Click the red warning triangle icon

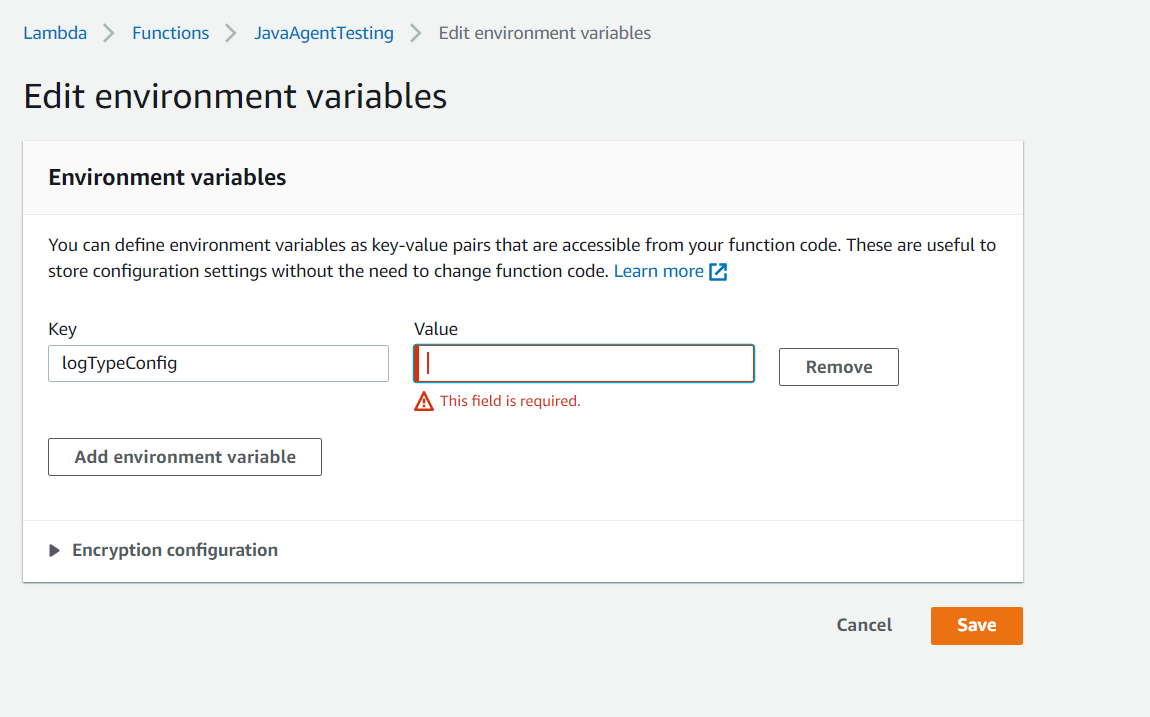pyautogui.click(x=424, y=401)
